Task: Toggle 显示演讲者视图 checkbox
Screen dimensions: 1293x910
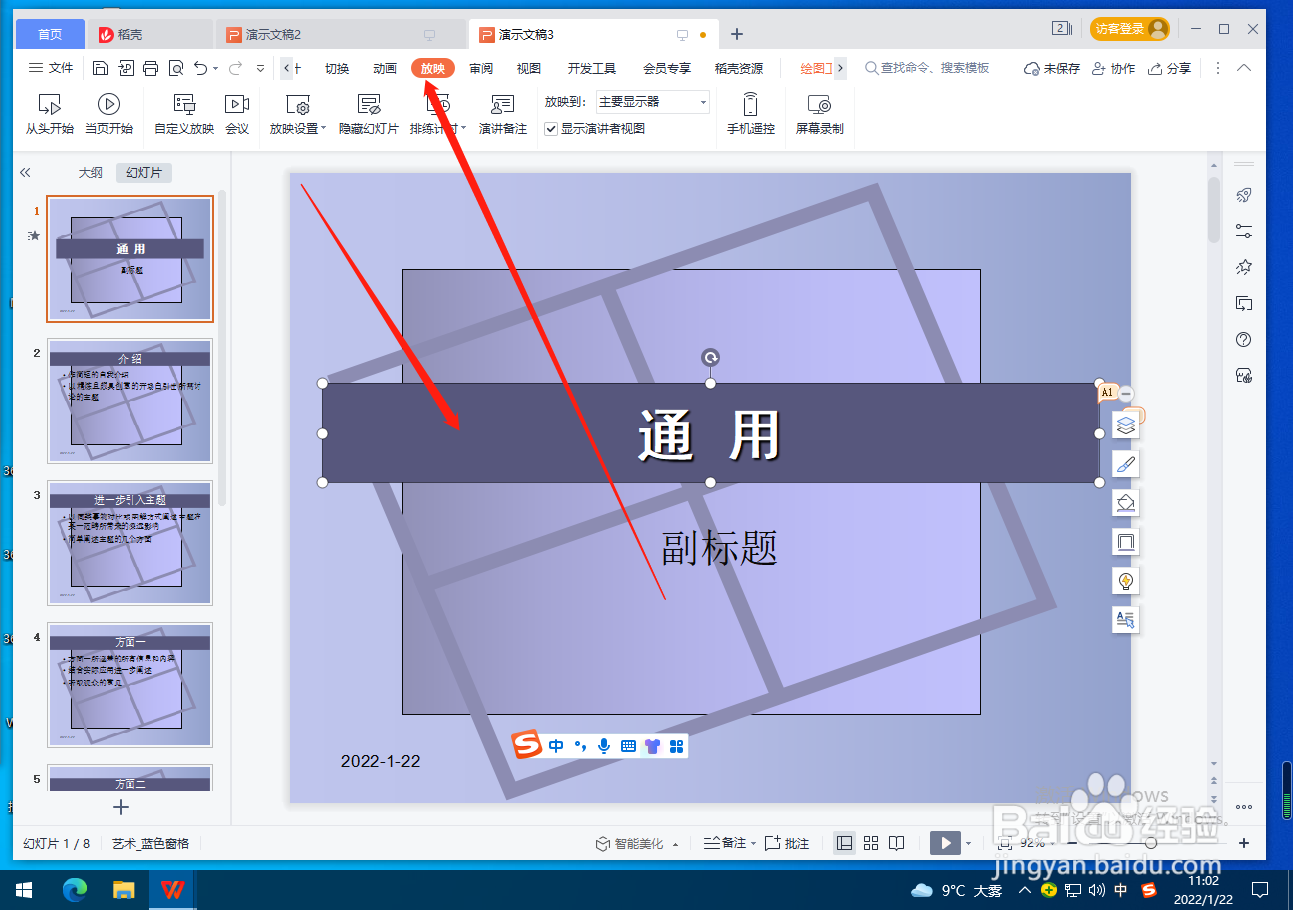Action: tap(551, 129)
